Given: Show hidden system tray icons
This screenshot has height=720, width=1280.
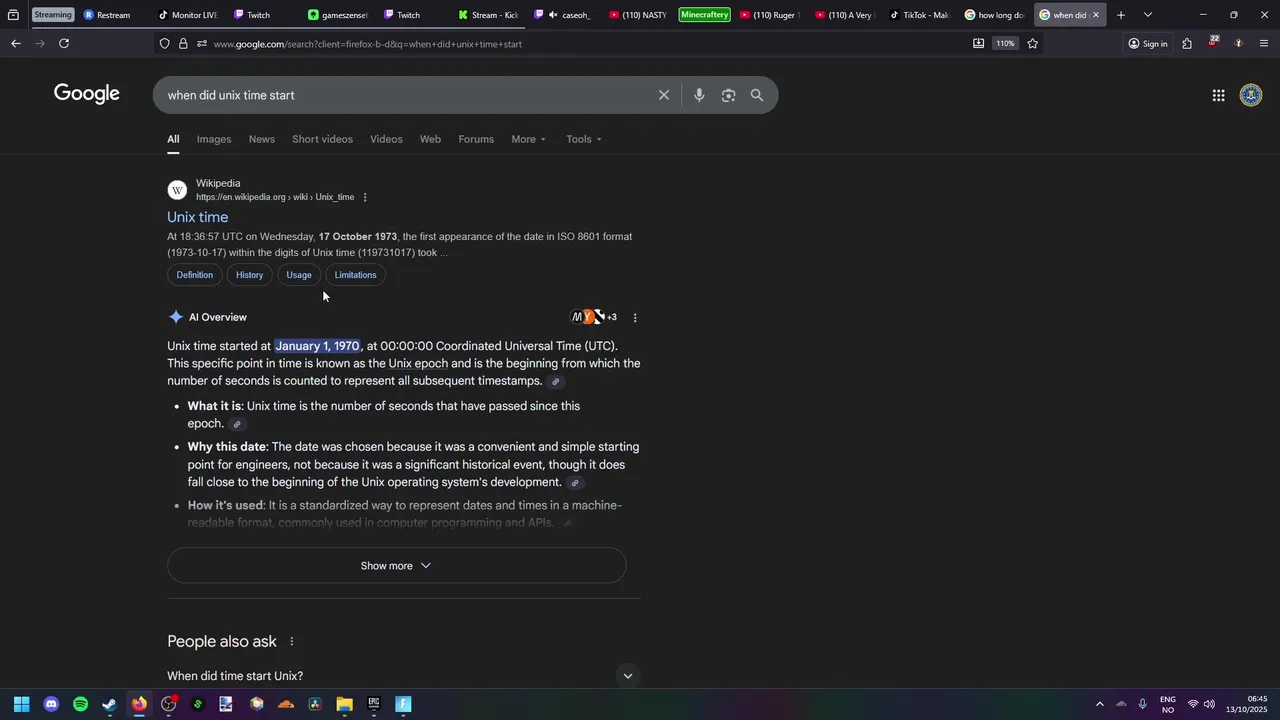Looking at the screenshot, I should click(x=1100, y=704).
